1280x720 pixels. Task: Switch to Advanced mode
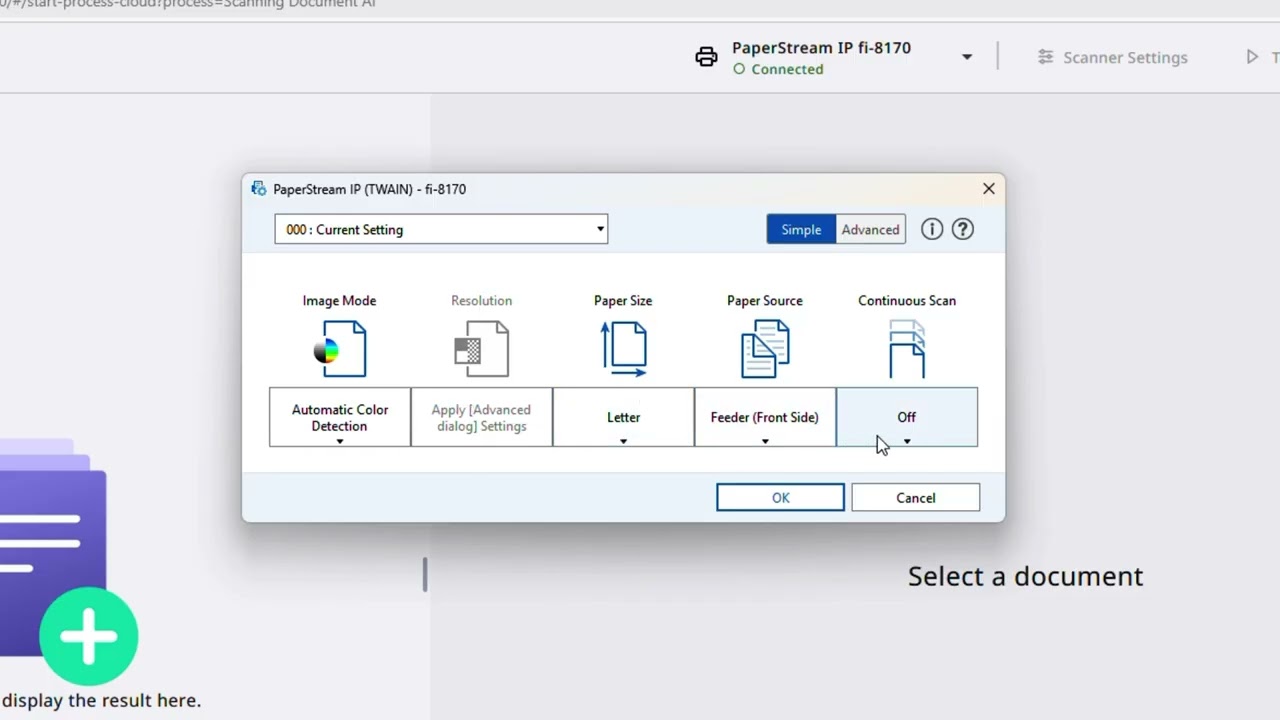(x=870, y=229)
